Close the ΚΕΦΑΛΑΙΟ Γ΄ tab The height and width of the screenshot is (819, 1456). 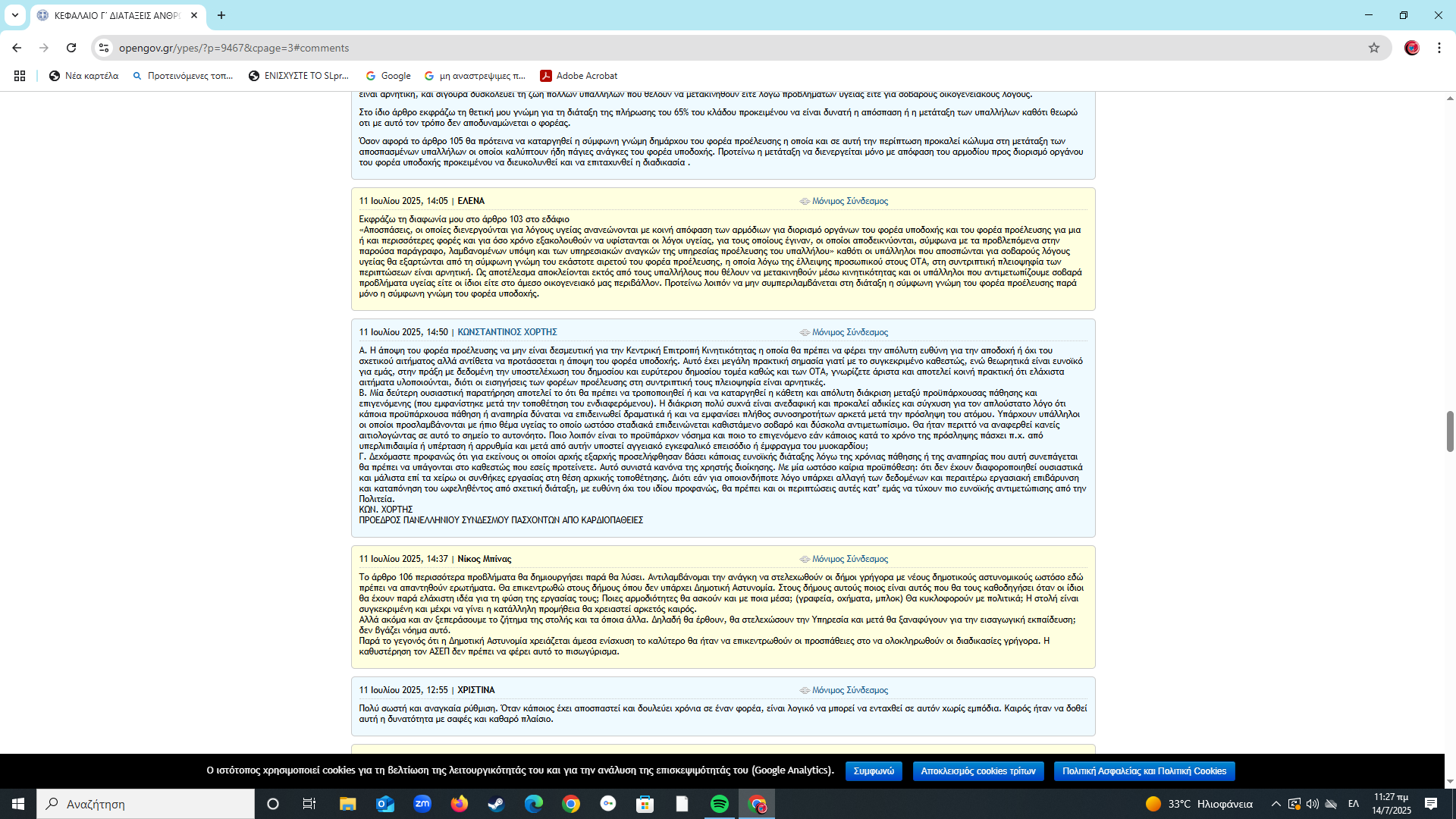point(194,15)
